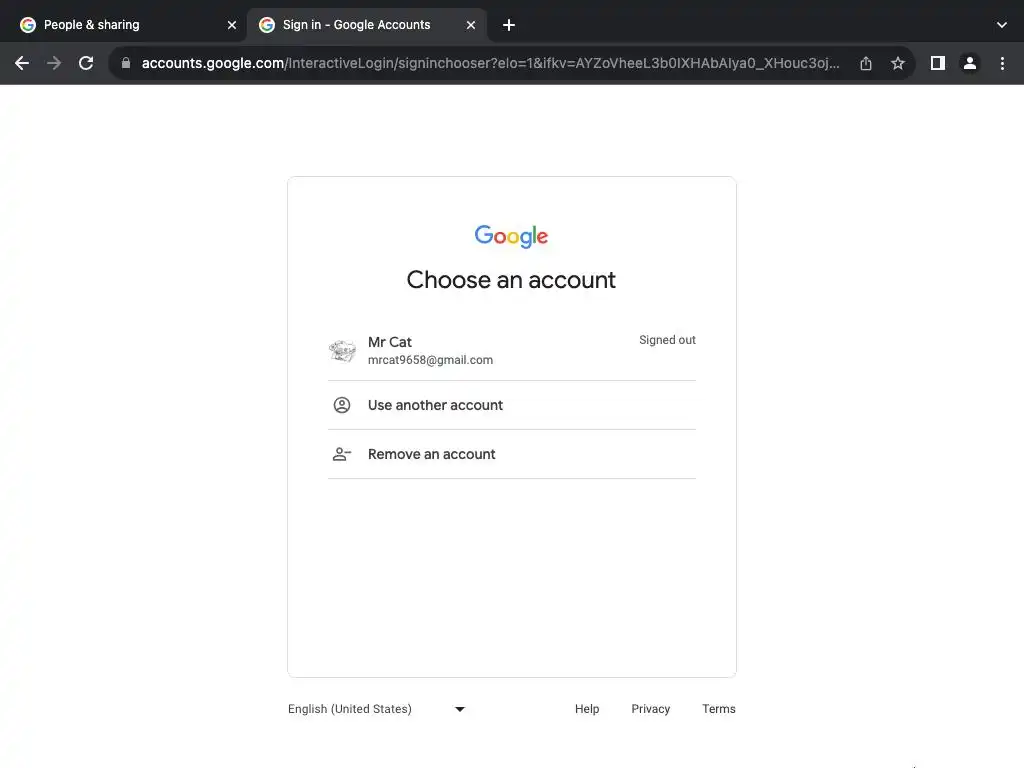Close the People & sharing tab
This screenshot has height=768, width=1024.
point(232,25)
